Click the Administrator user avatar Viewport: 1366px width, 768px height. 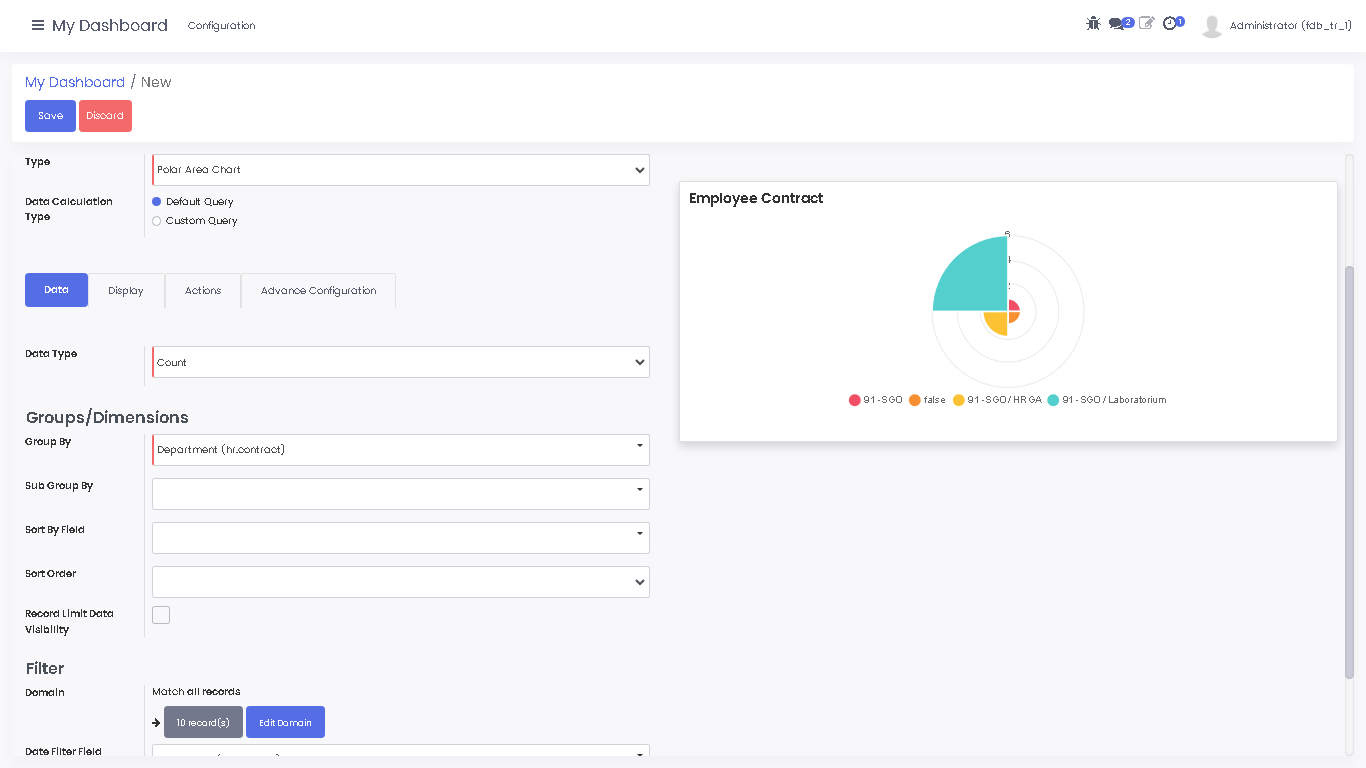1212,26
